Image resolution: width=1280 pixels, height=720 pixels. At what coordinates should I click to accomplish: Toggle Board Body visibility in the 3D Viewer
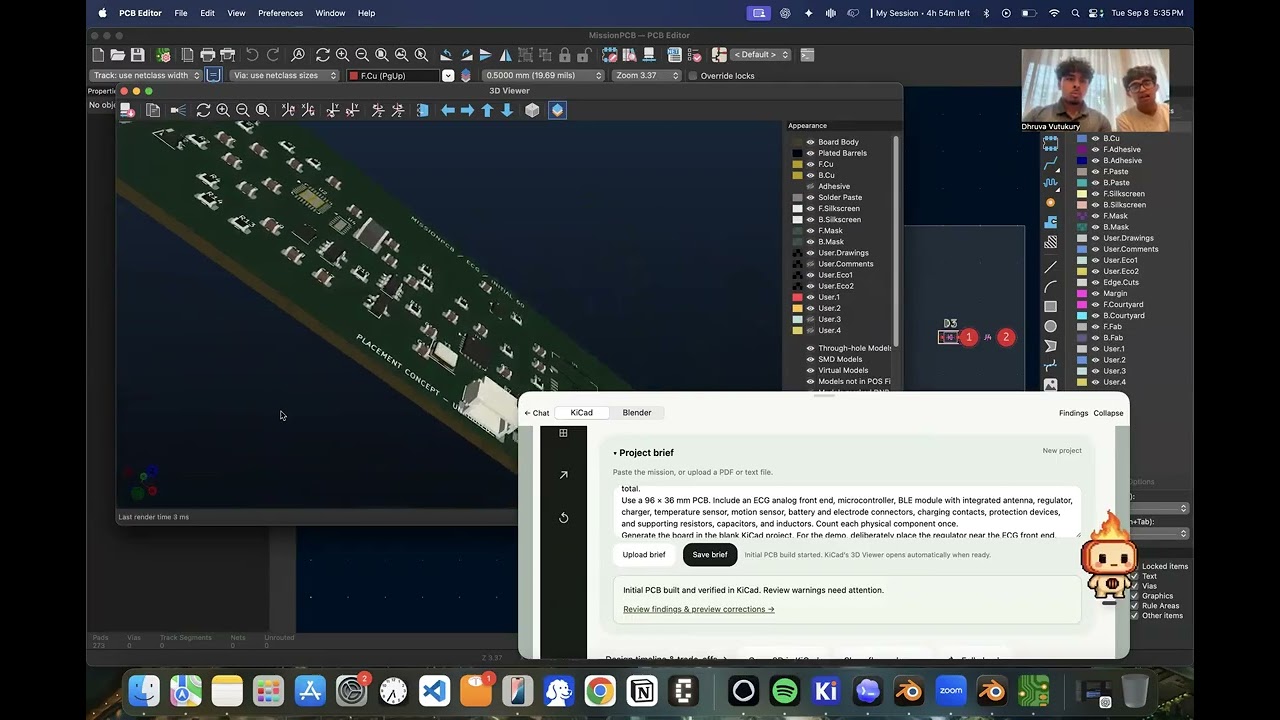[x=810, y=142]
